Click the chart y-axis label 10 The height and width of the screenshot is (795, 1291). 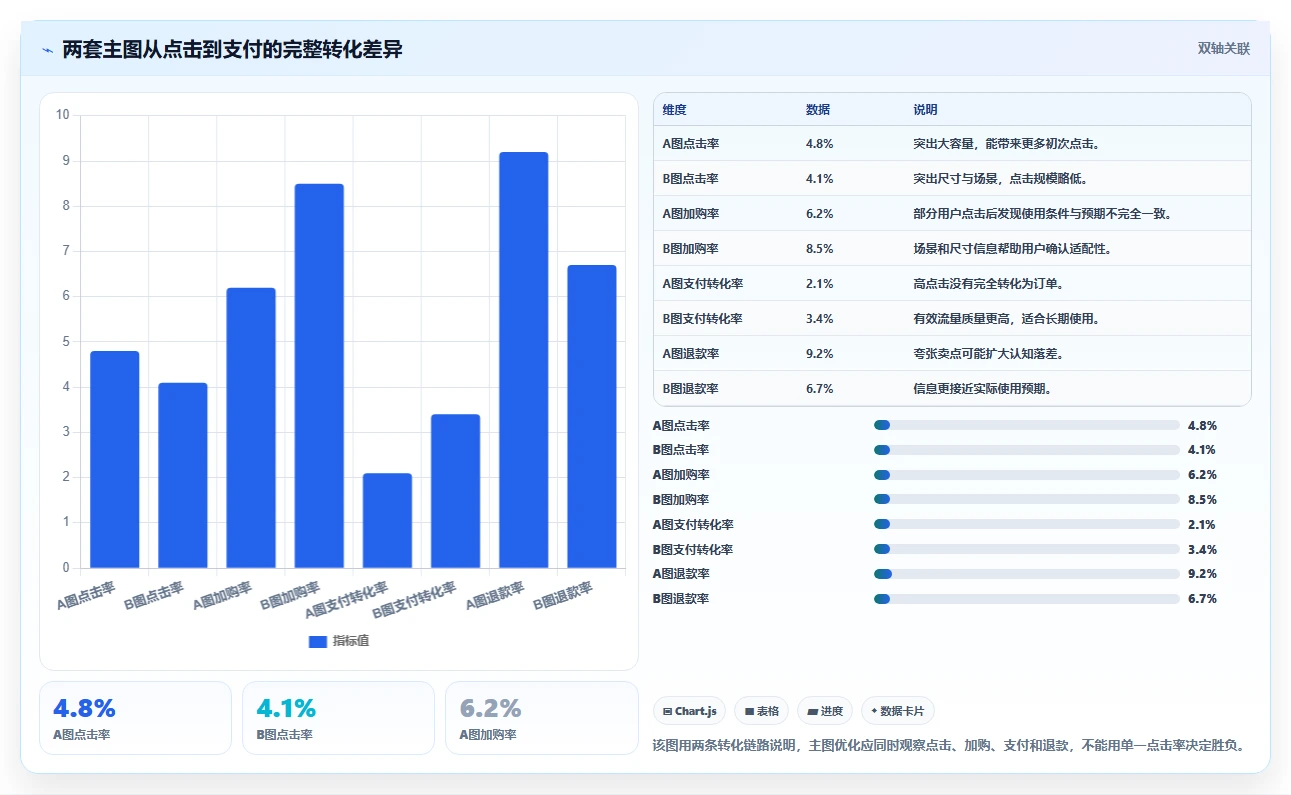[63, 115]
